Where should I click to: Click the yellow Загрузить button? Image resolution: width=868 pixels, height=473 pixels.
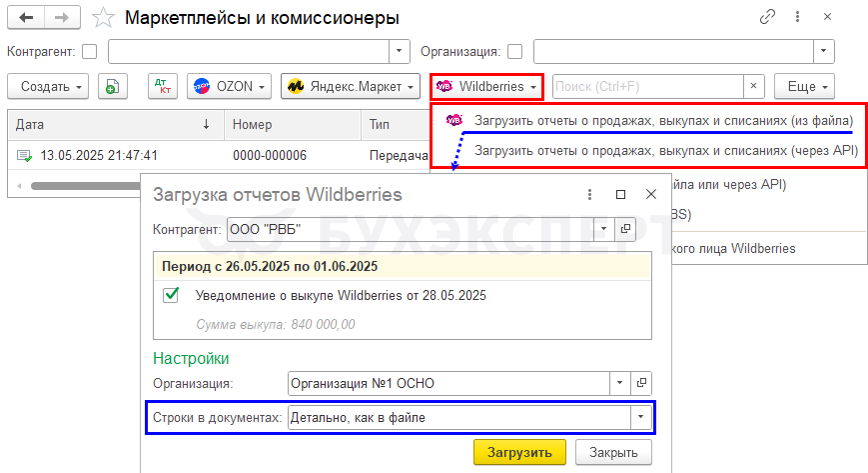tap(519, 453)
